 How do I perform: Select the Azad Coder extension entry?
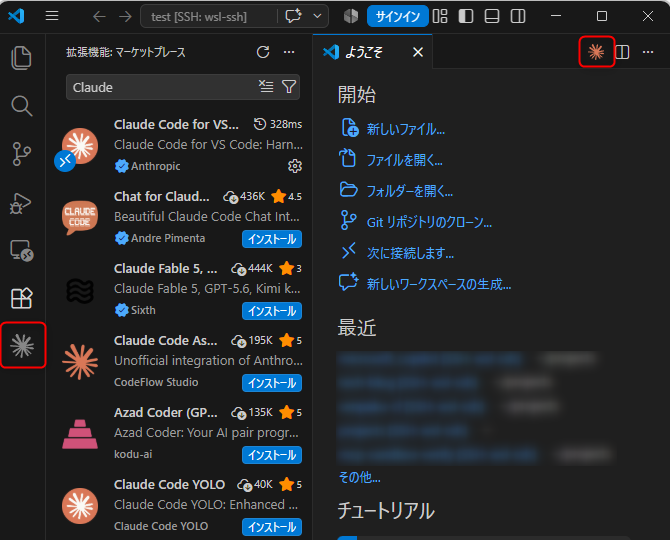coord(179,433)
